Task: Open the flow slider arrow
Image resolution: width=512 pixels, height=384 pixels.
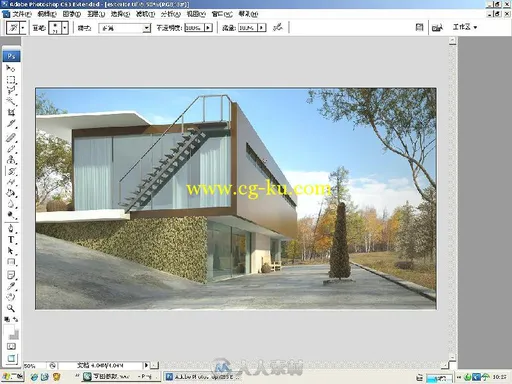Action: click(x=262, y=28)
